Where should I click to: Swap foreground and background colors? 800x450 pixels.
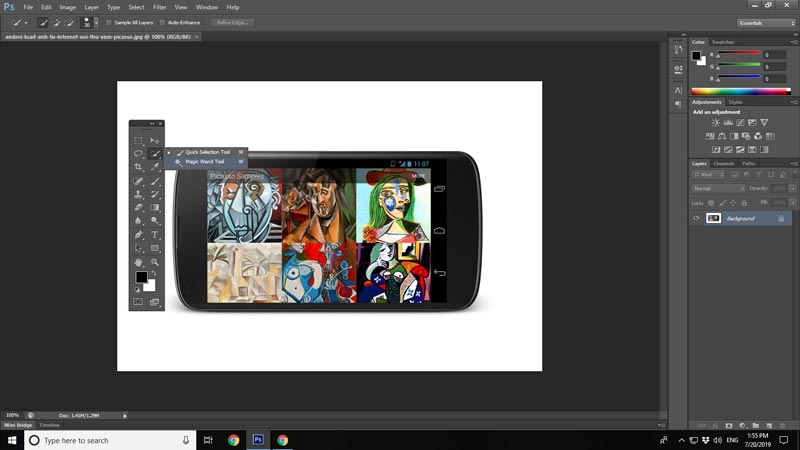pyautogui.click(x=154, y=274)
